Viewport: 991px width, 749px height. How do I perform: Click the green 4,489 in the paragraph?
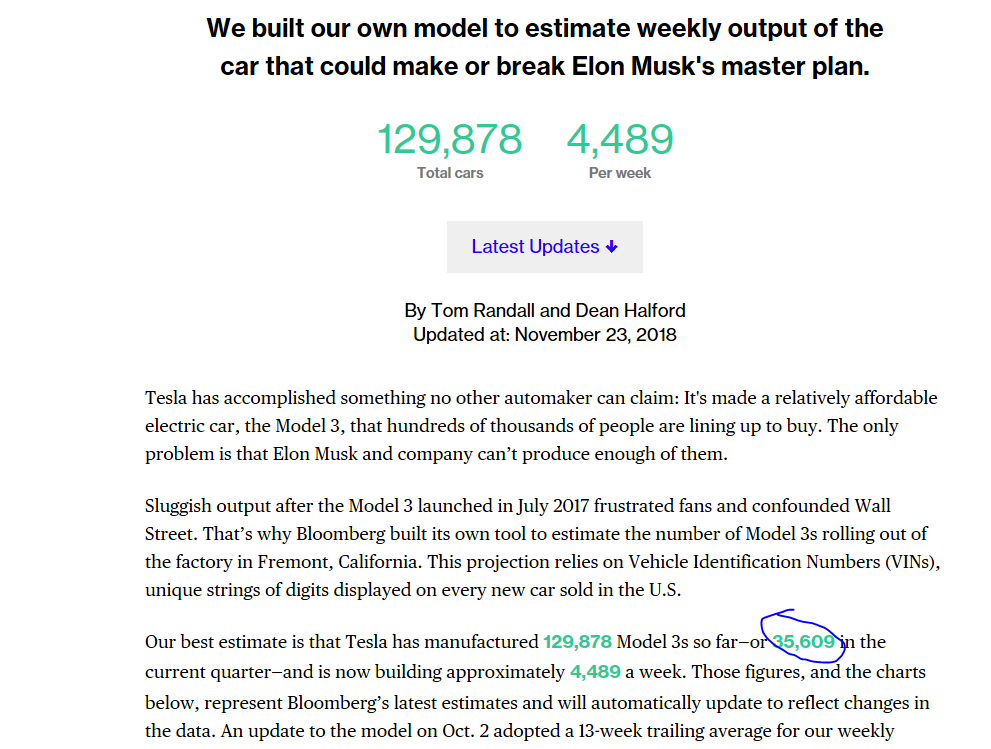595,672
